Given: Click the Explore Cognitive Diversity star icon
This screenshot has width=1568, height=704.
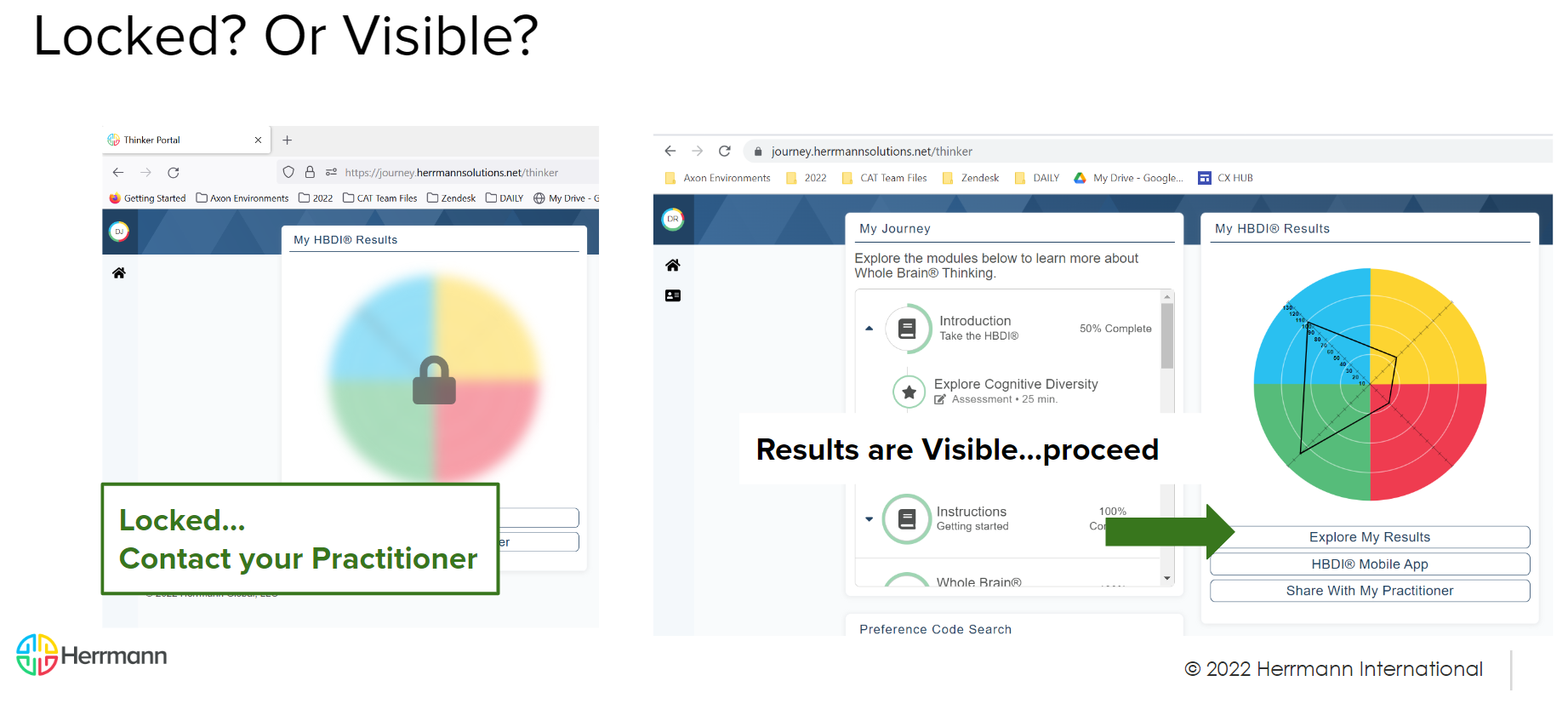Looking at the screenshot, I should pos(909,392).
